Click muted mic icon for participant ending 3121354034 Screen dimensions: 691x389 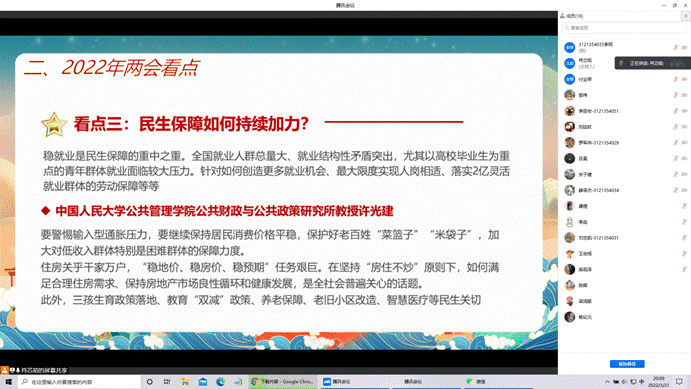point(676,190)
